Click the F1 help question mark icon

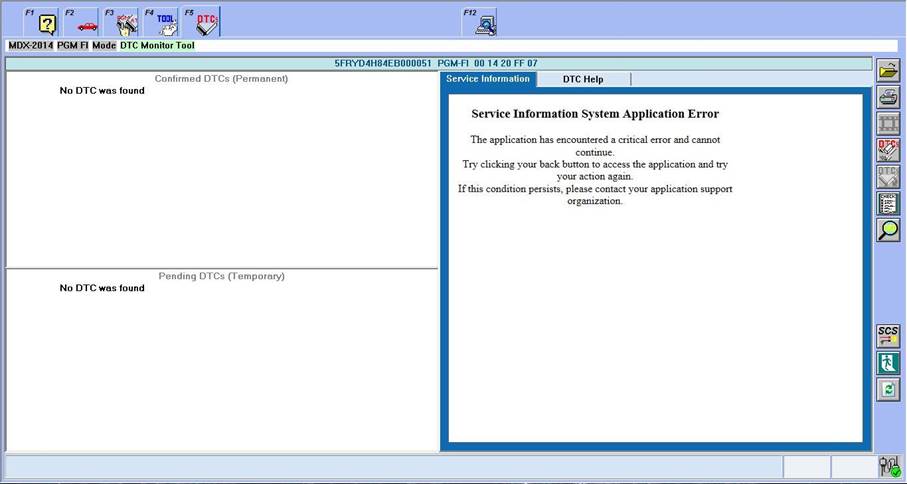pos(45,24)
